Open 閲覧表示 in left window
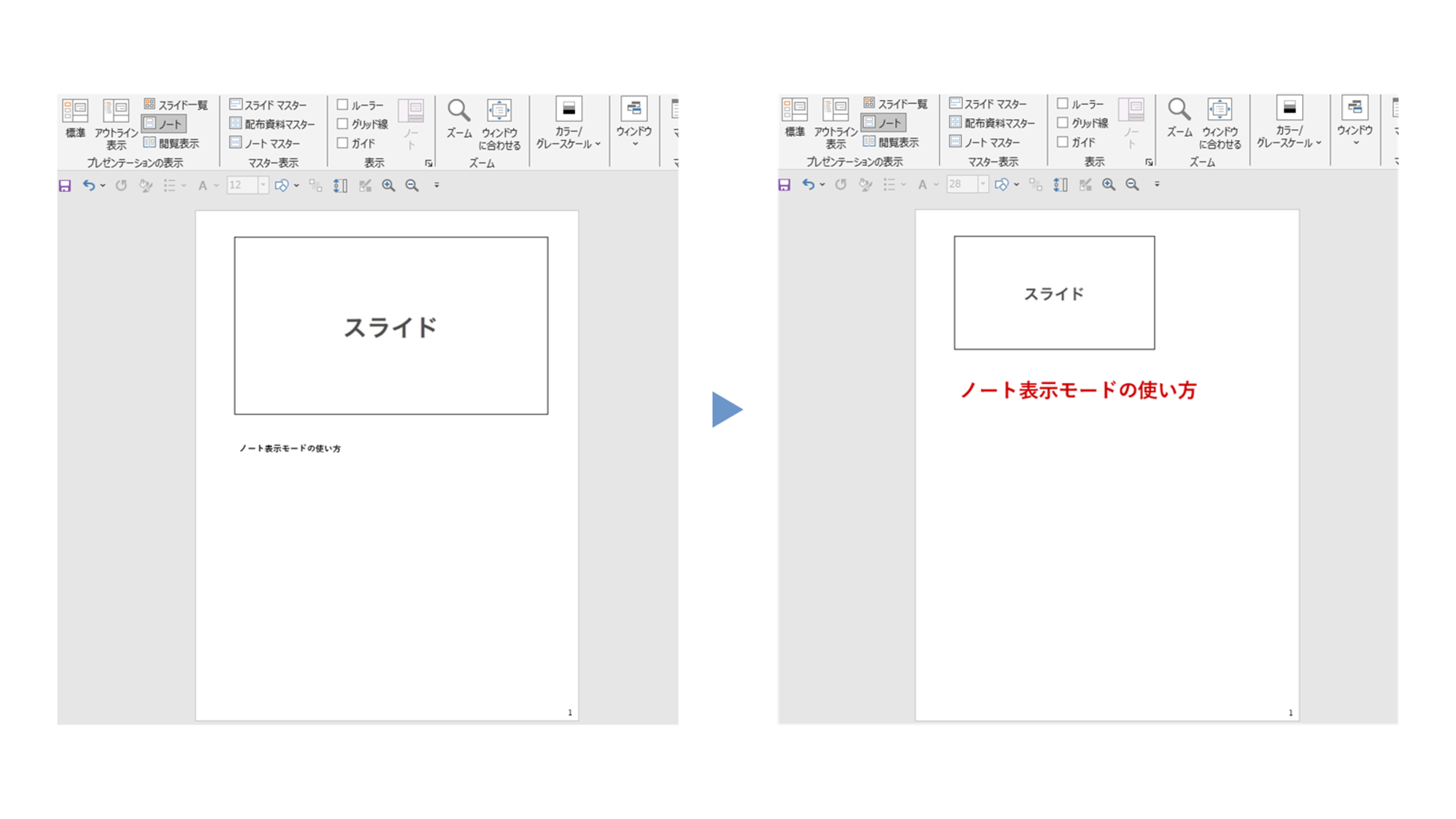Screen dimensions: 1456x819 coord(172,143)
